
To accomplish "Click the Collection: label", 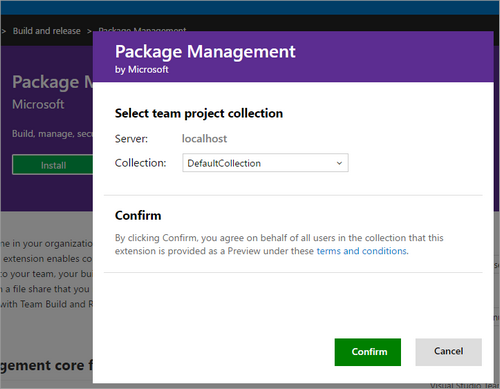I will point(140,163).
